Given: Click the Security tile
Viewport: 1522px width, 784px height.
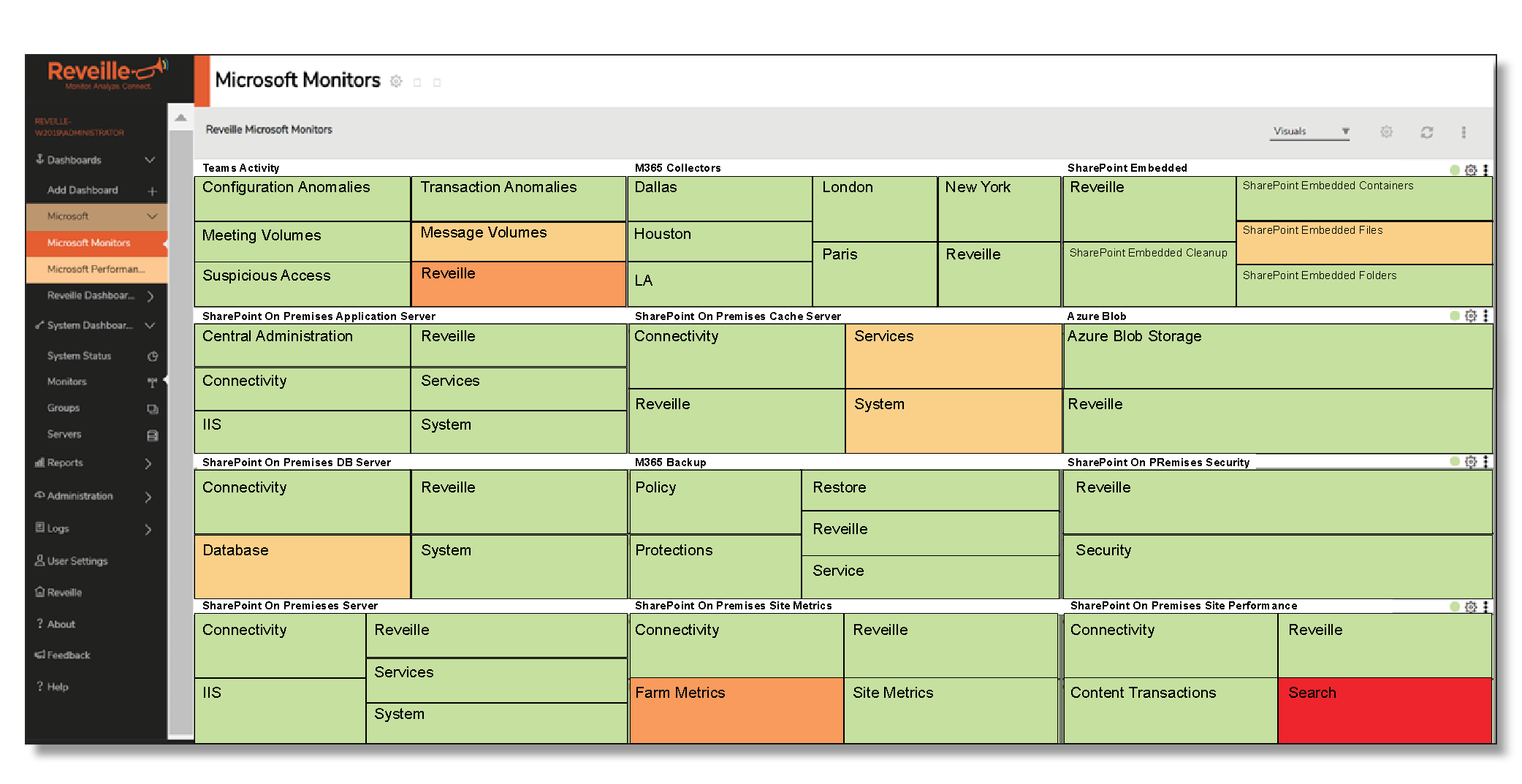Looking at the screenshot, I should pyautogui.click(x=1277, y=566).
